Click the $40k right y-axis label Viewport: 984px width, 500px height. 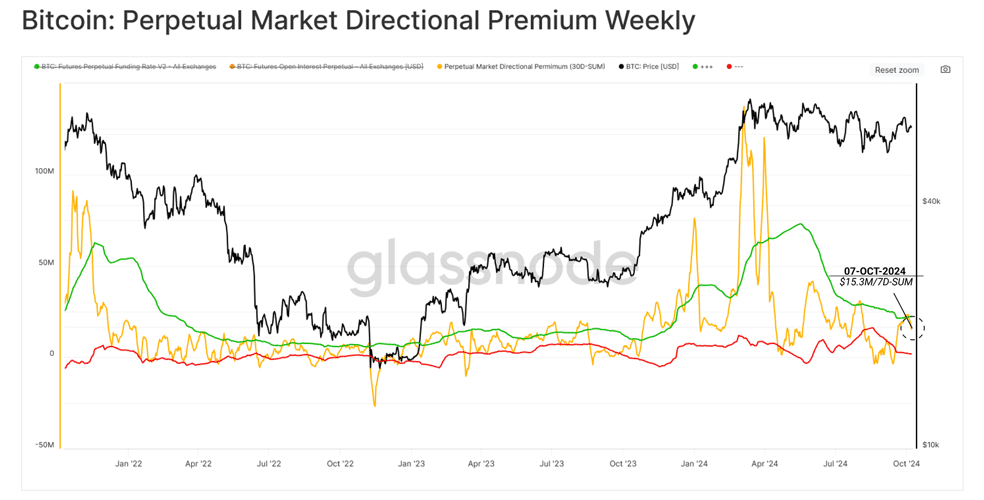pyautogui.click(x=931, y=201)
